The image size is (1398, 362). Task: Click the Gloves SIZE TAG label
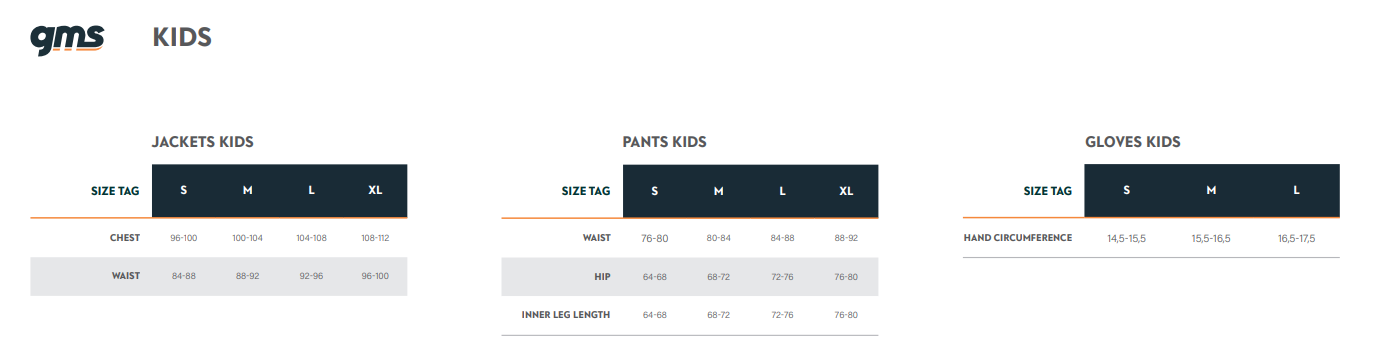(x=1048, y=191)
